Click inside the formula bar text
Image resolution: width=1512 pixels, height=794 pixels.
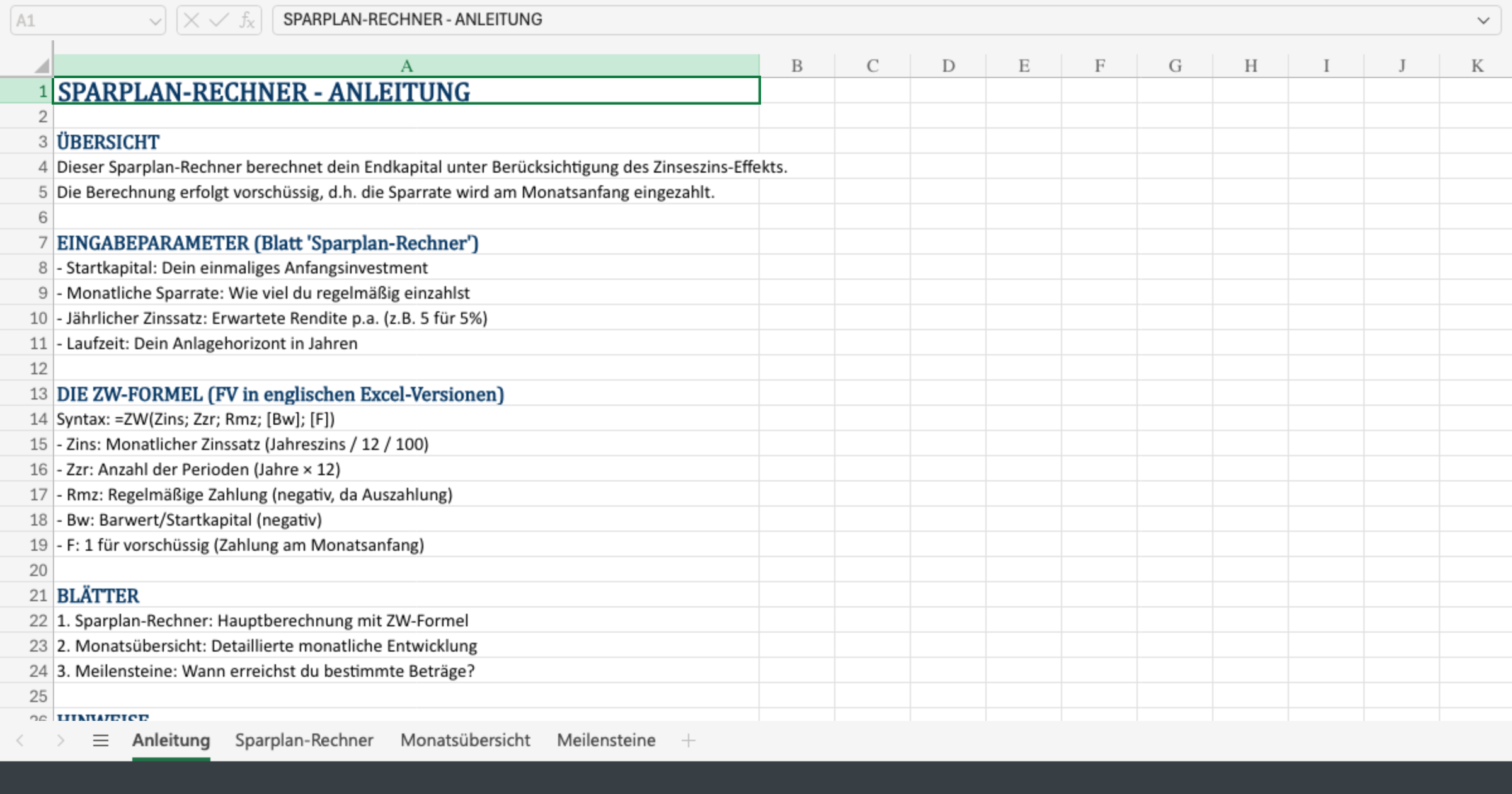[756, 20]
